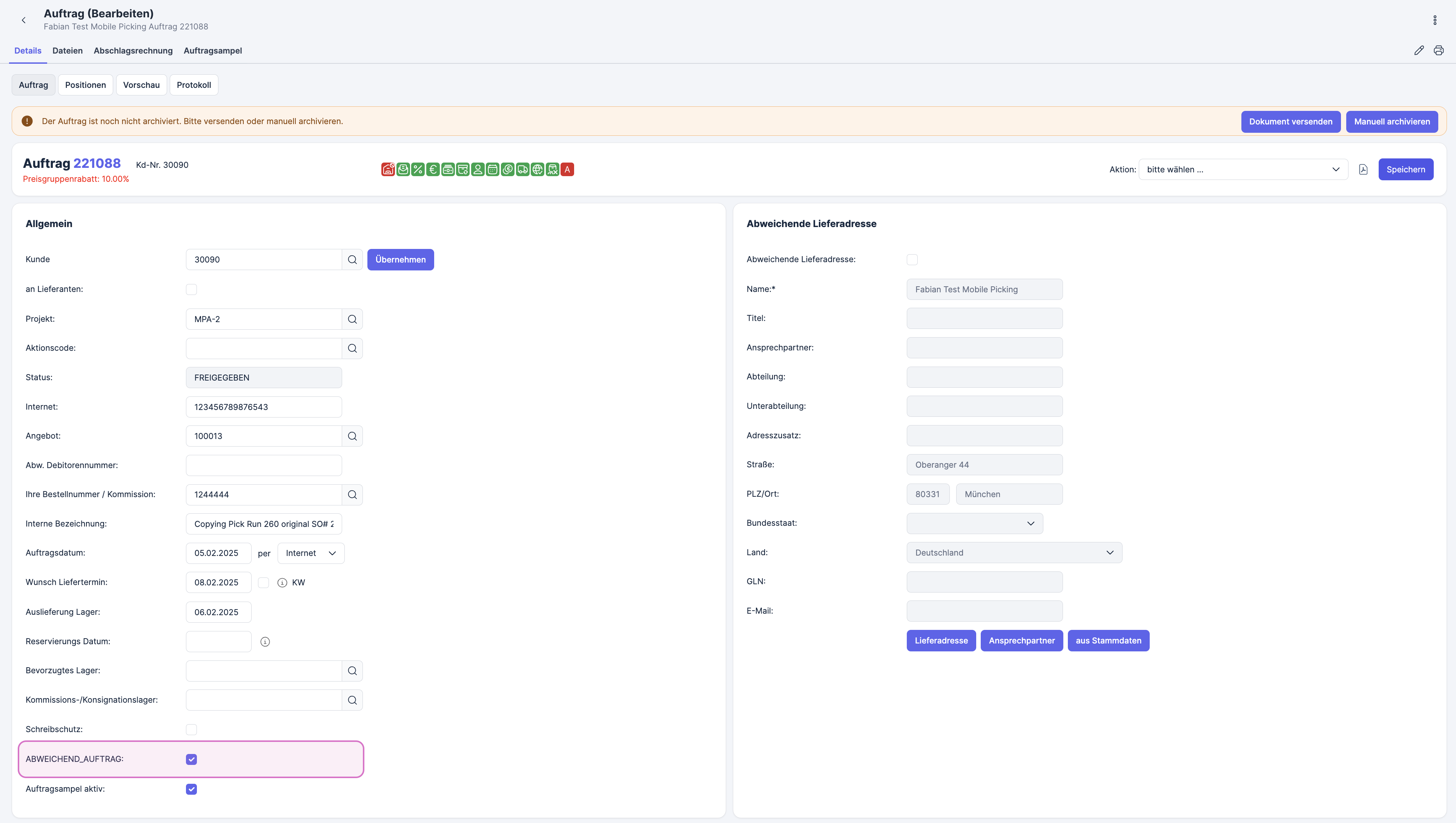Open the three-dot options menu
Image resolution: width=1456 pixels, height=823 pixels.
1434,20
